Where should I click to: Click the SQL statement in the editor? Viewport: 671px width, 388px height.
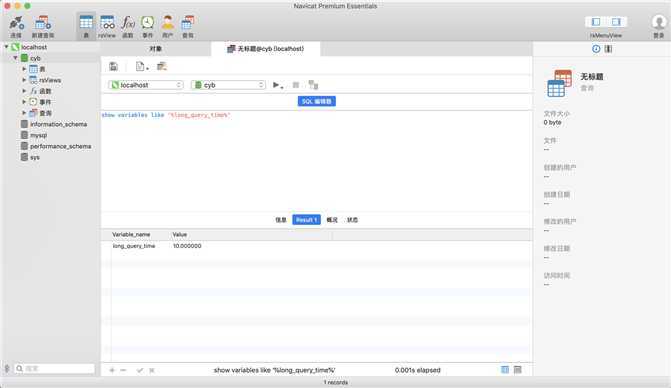click(166, 115)
